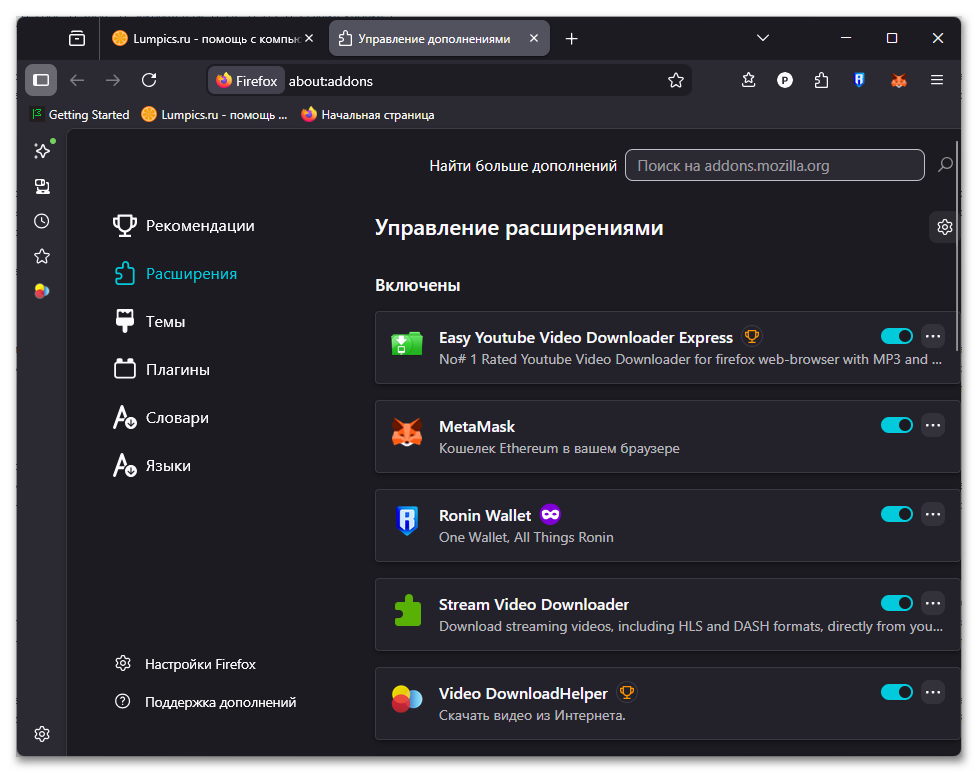The image size is (978, 773).
Task: Go back with the back arrow
Action: (x=77, y=80)
